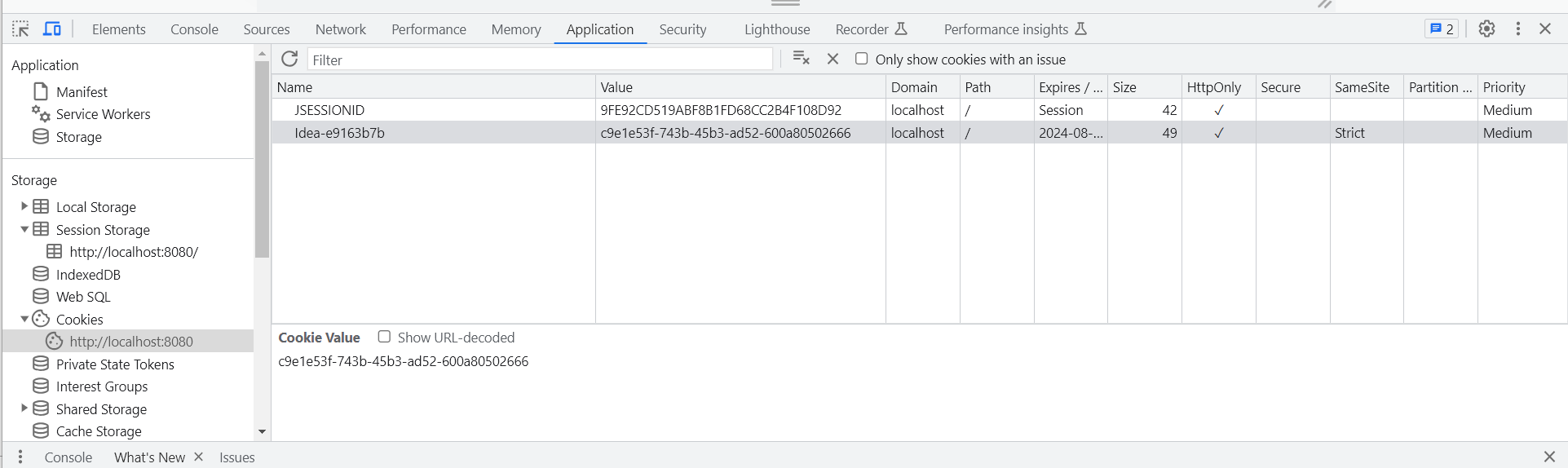
Task: Open the Issues drawer tab
Action: pos(237,457)
